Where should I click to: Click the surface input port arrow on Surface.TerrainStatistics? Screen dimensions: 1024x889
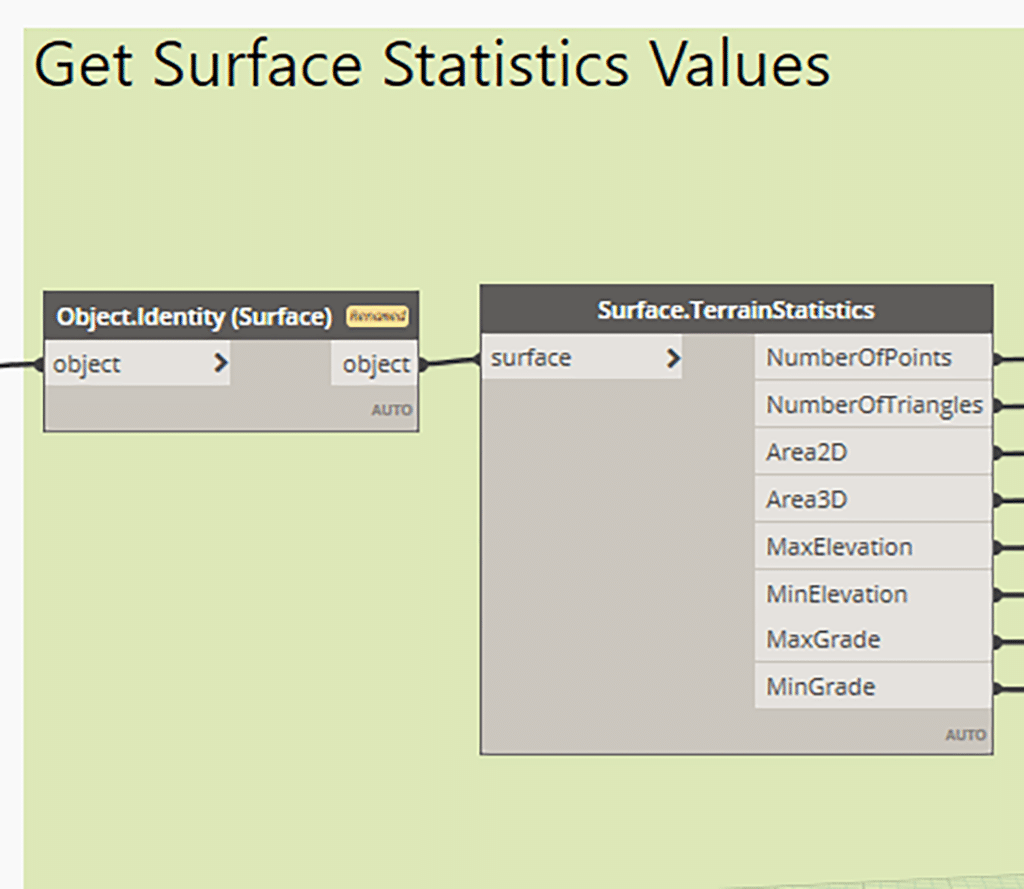coord(674,357)
